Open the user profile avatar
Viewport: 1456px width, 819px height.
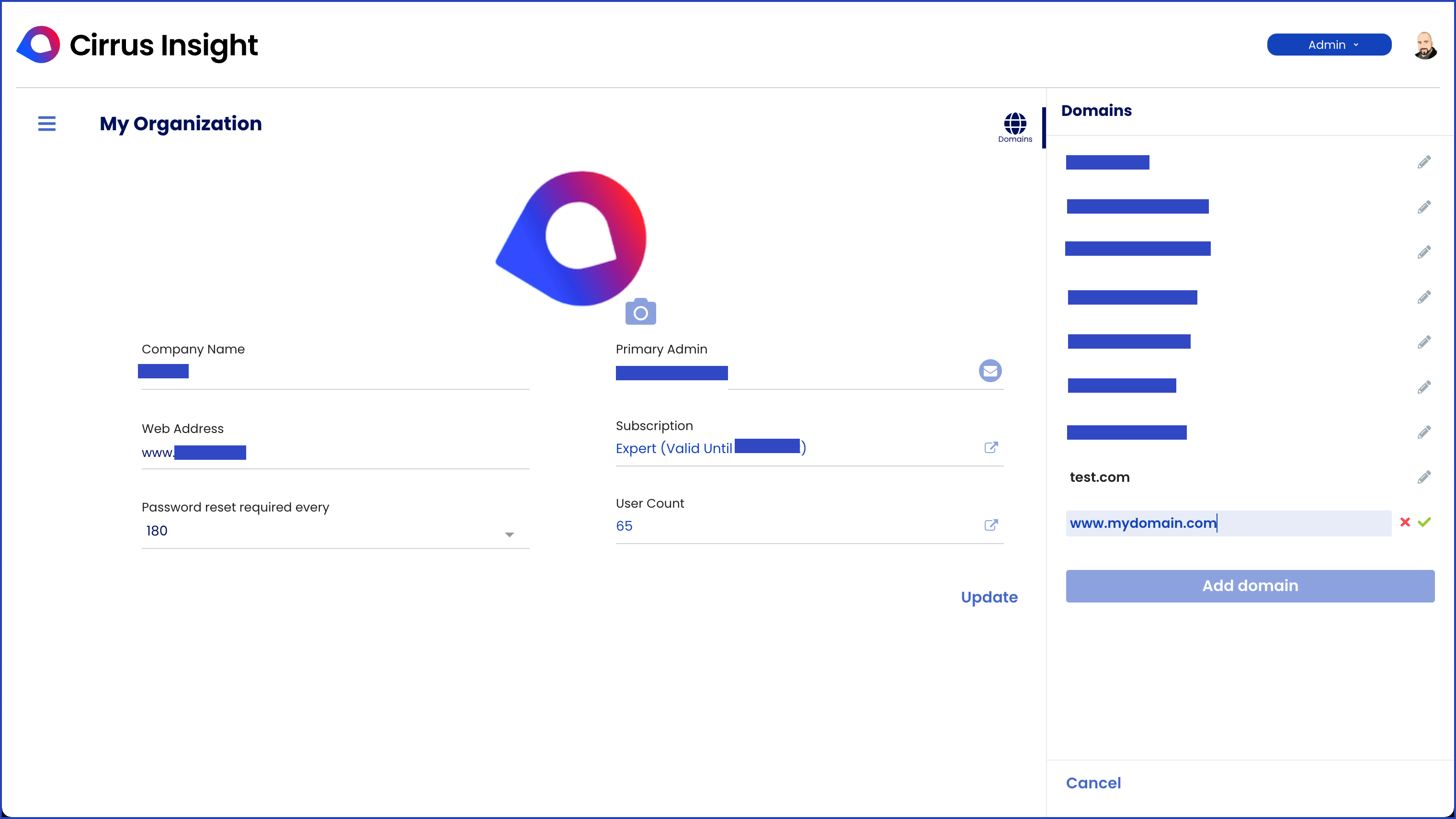click(1424, 45)
